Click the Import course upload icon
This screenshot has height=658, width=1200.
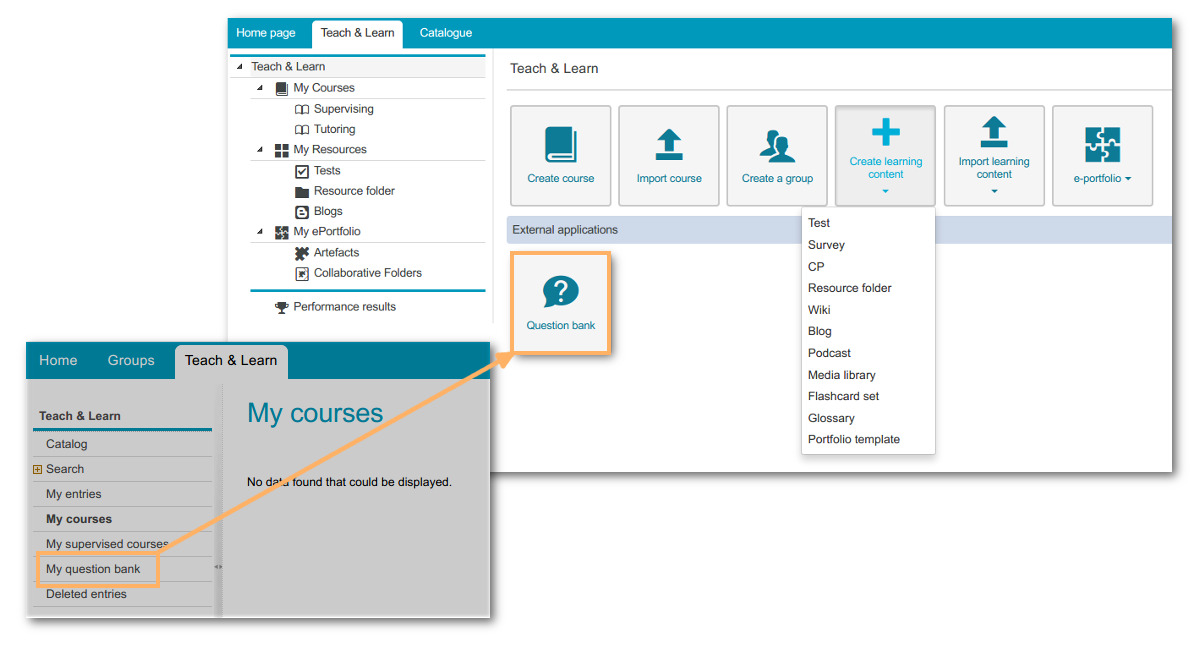pyautogui.click(x=669, y=144)
